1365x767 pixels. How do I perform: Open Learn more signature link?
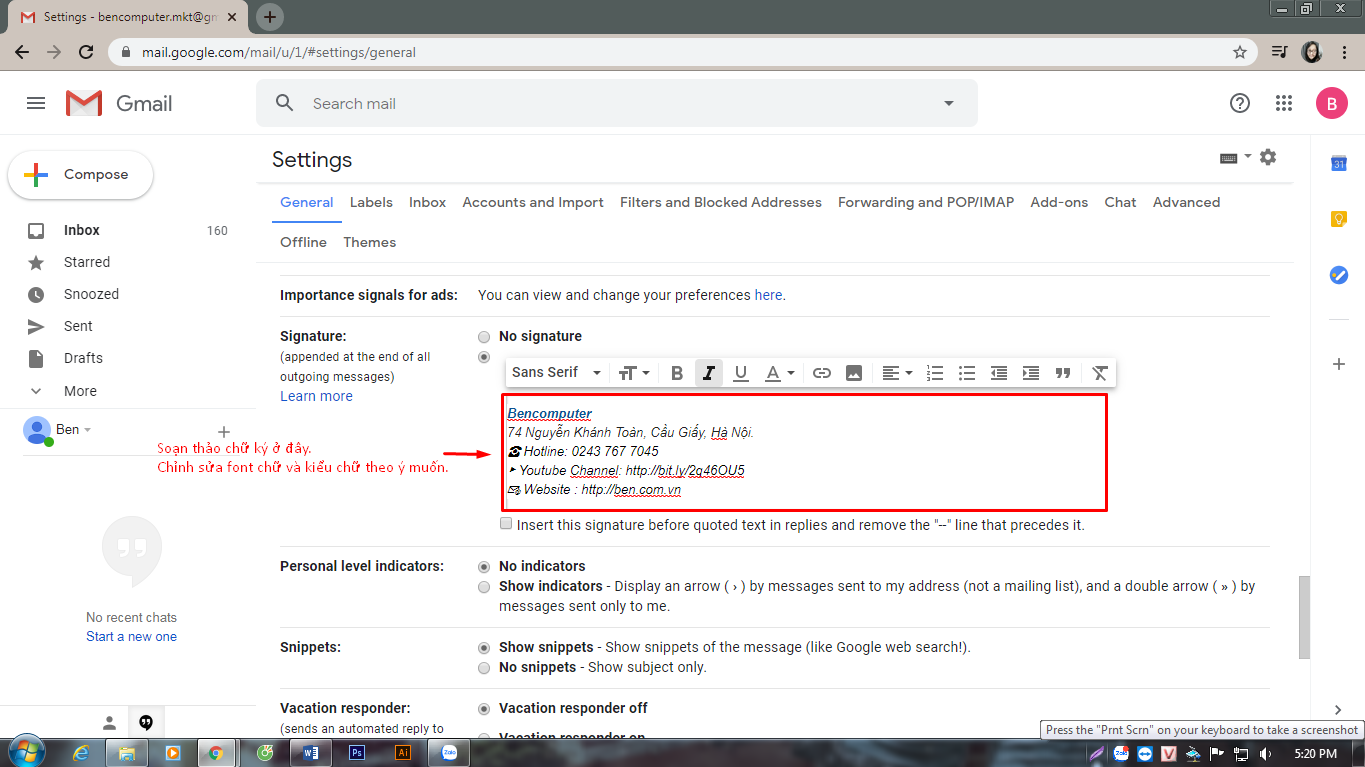[316, 396]
